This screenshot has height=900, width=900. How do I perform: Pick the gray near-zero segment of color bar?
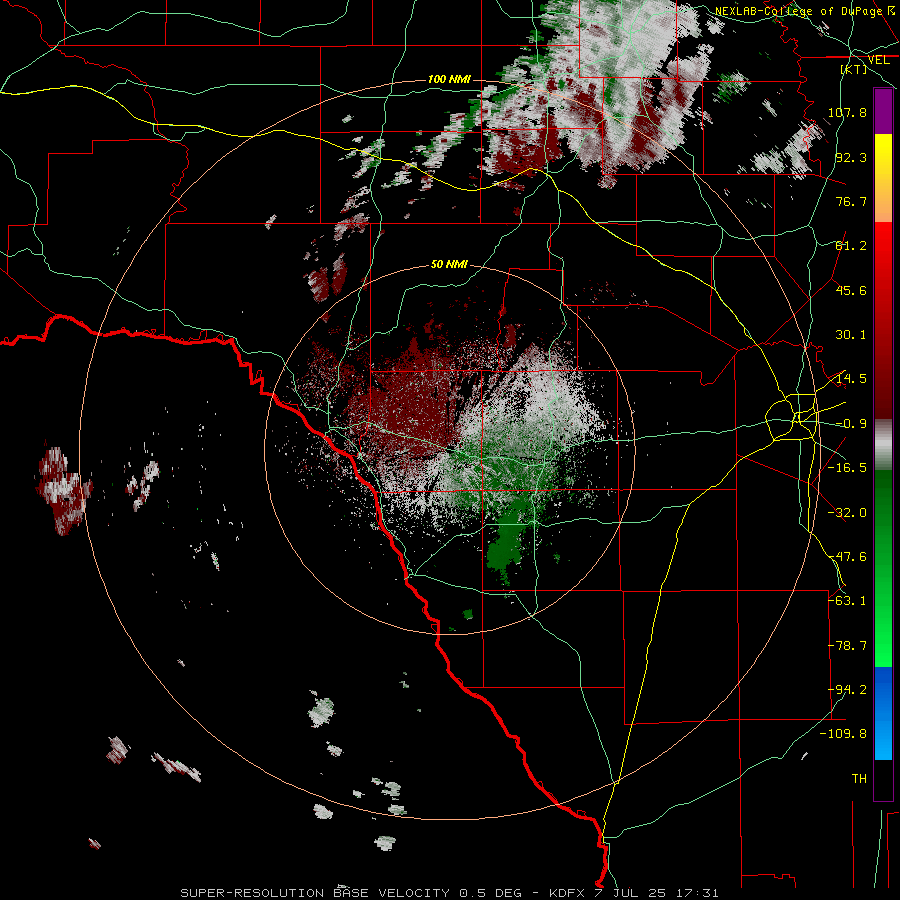[883, 444]
